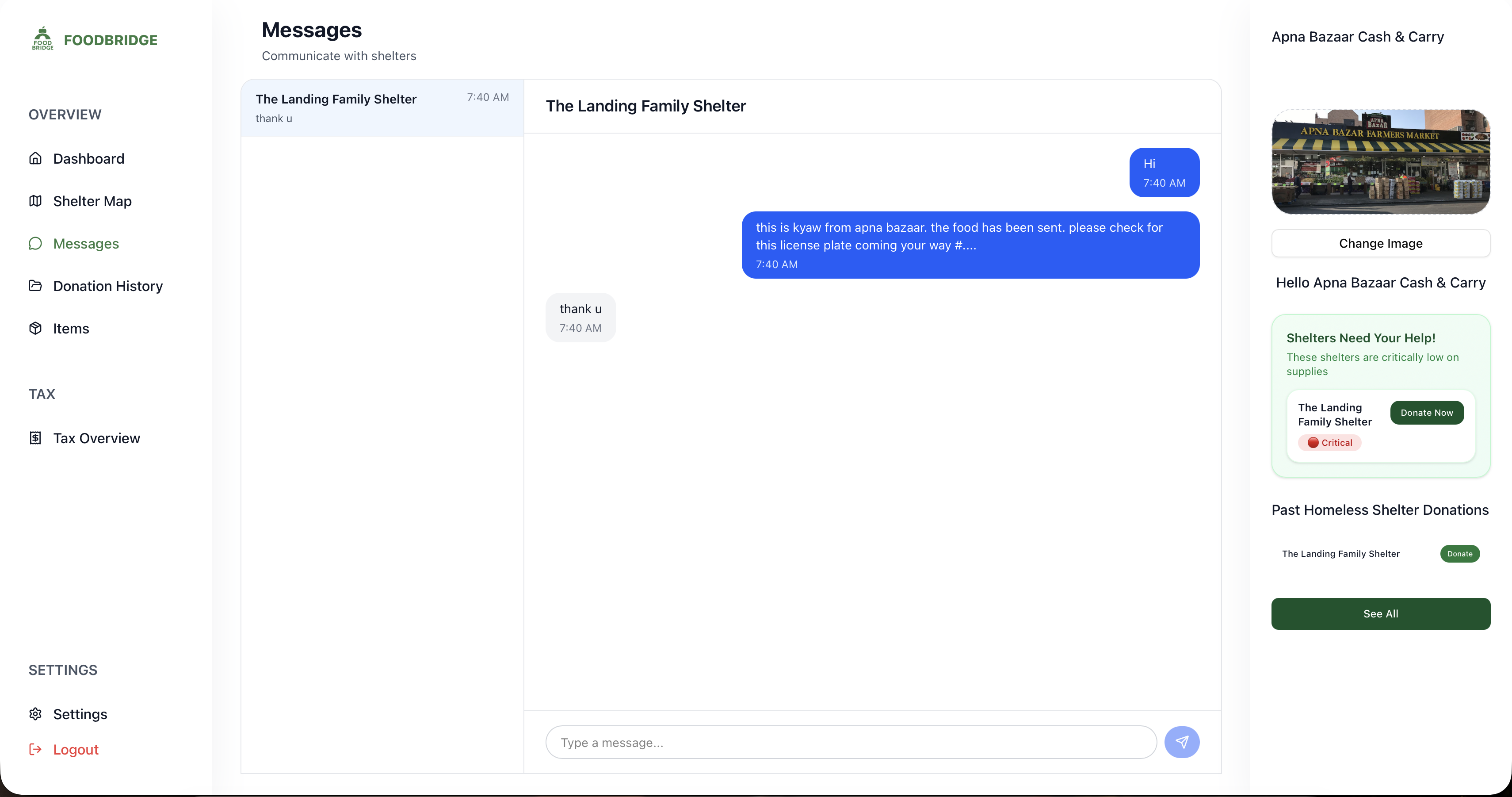Image resolution: width=1512 pixels, height=797 pixels.
Task: Focus the Type a message field
Action: [x=851, y=743]
